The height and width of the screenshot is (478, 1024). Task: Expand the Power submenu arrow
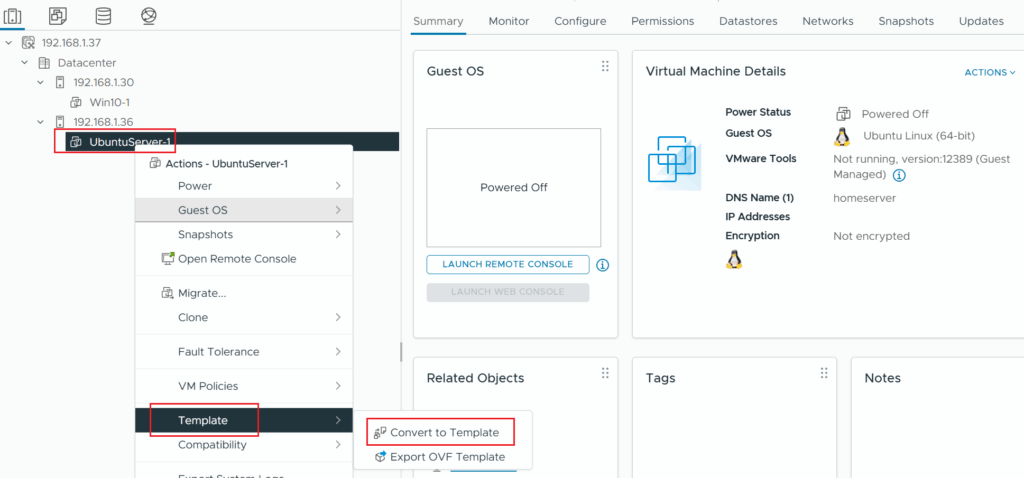coord(338,186)
